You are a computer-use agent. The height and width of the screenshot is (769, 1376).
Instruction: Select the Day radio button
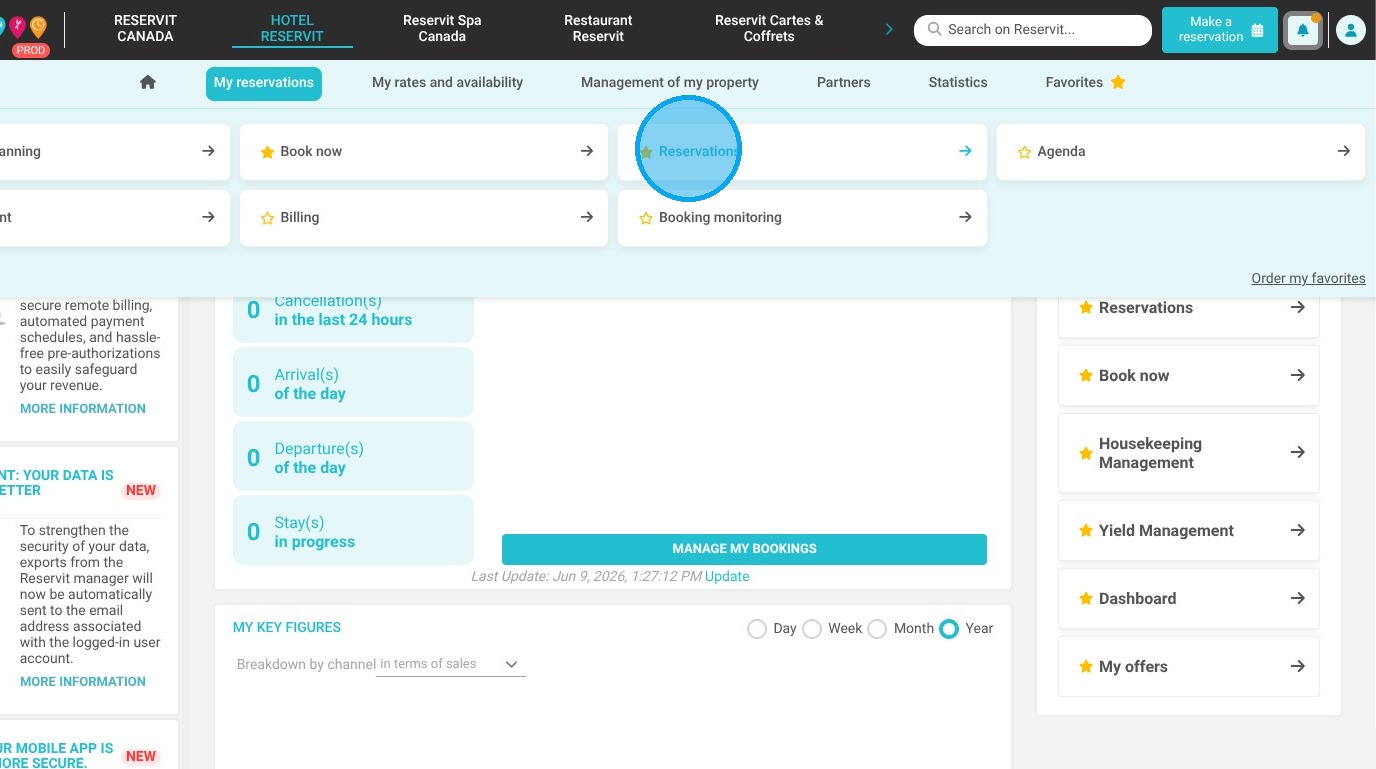(x=757, y=629)
